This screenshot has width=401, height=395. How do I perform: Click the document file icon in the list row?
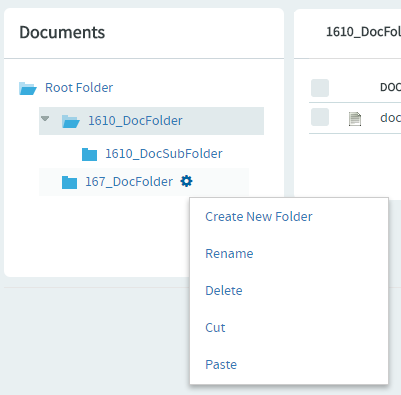click(355, 119)
